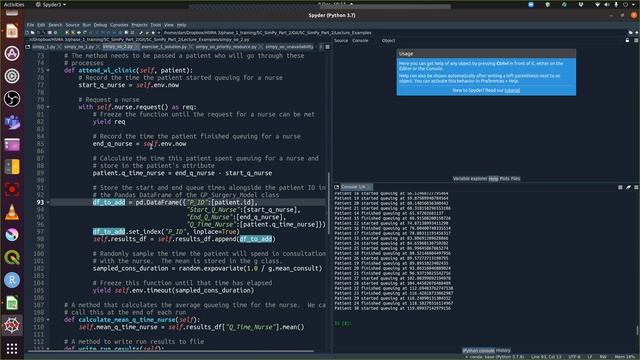Maximize the current pane from the toolbar
This screenshot has width=640, height=360.
[x=127, y=33]
